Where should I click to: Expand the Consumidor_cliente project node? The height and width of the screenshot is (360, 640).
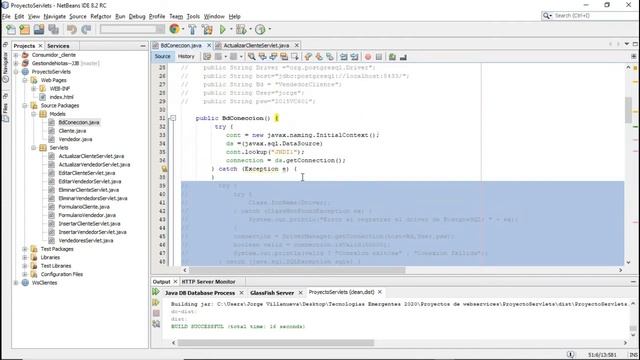pyautogui.click(x=16, y=55)
